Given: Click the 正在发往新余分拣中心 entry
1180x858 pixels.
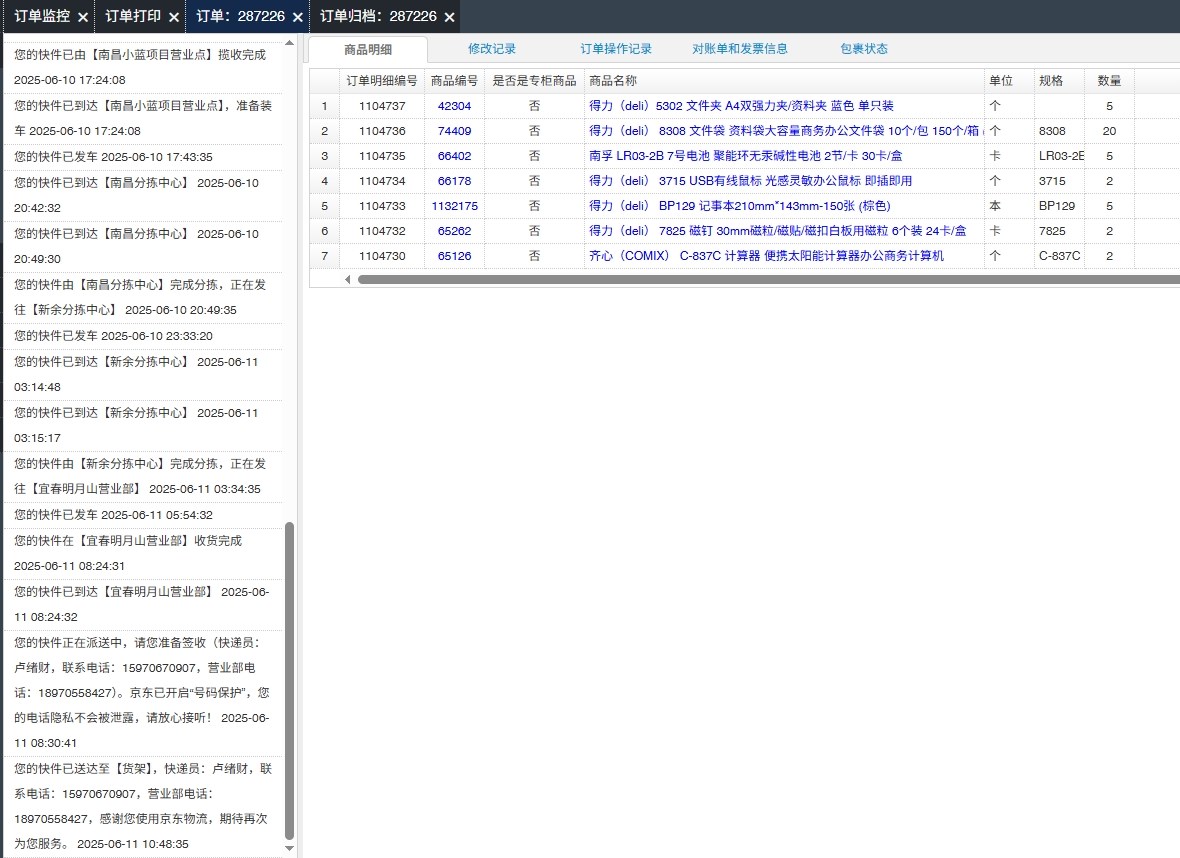Looking at the screenshot, I should [x=143, y=297].
